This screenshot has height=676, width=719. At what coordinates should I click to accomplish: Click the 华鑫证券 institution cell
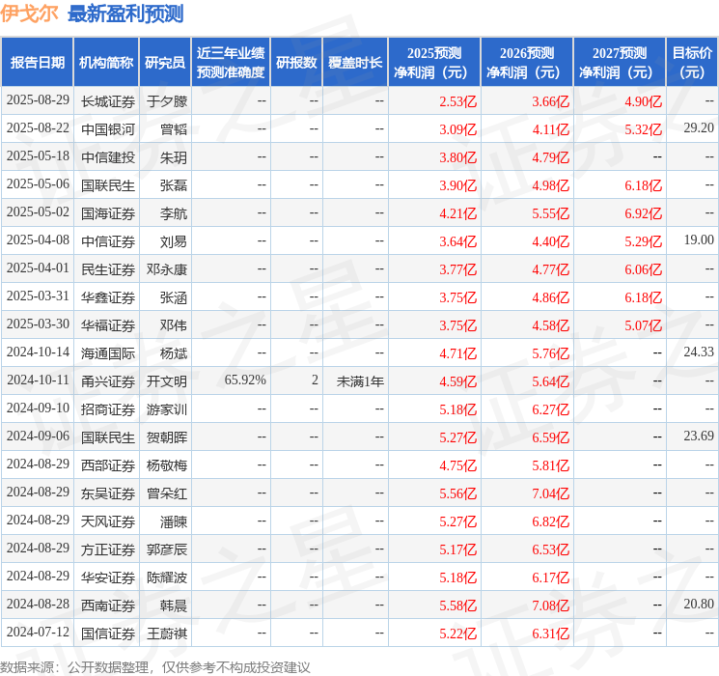tap(108, 298)
